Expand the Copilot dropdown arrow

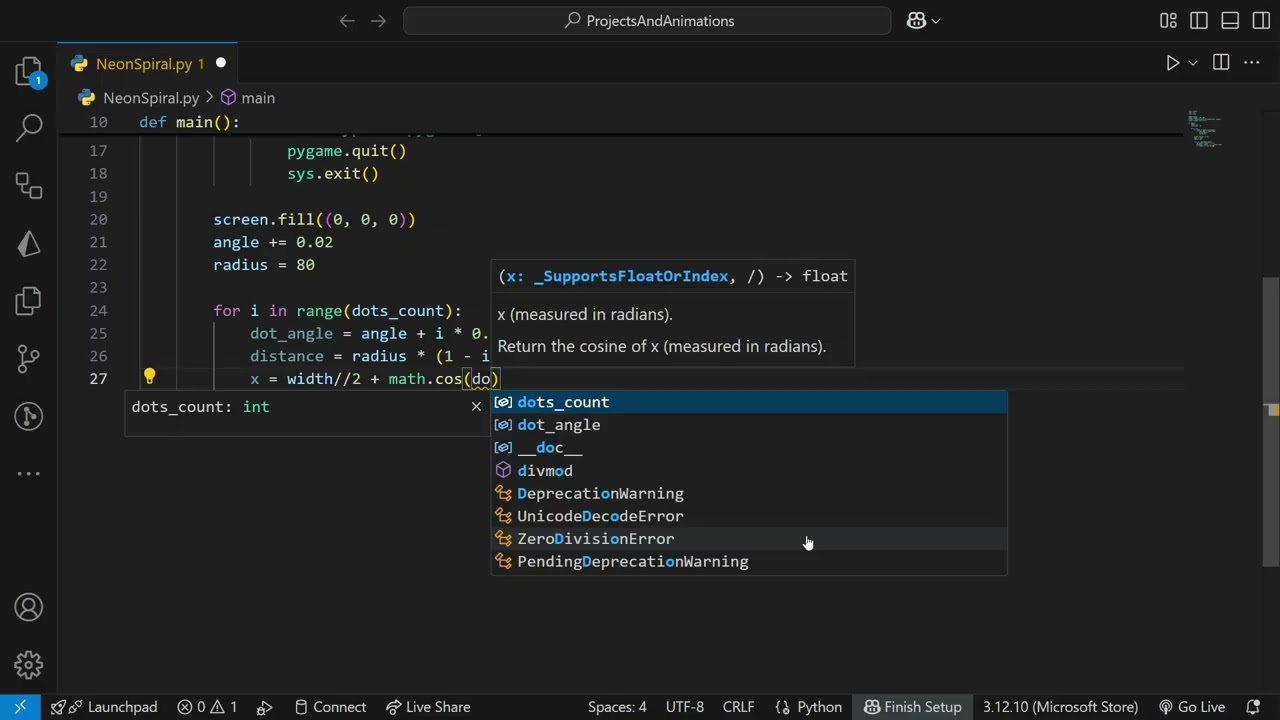pos(936,21)
